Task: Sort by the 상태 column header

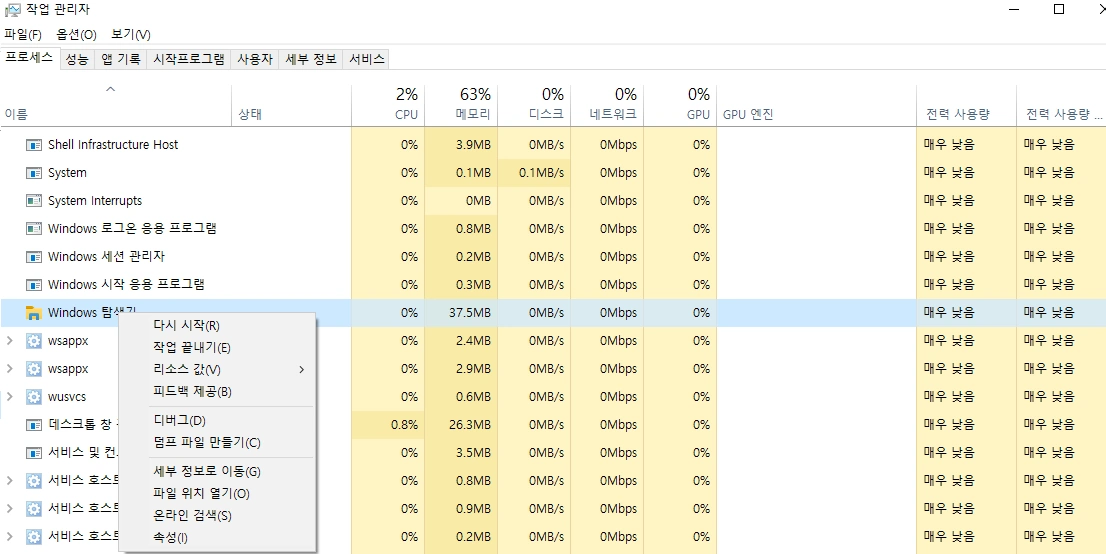Action: click(x=291, y=106)
